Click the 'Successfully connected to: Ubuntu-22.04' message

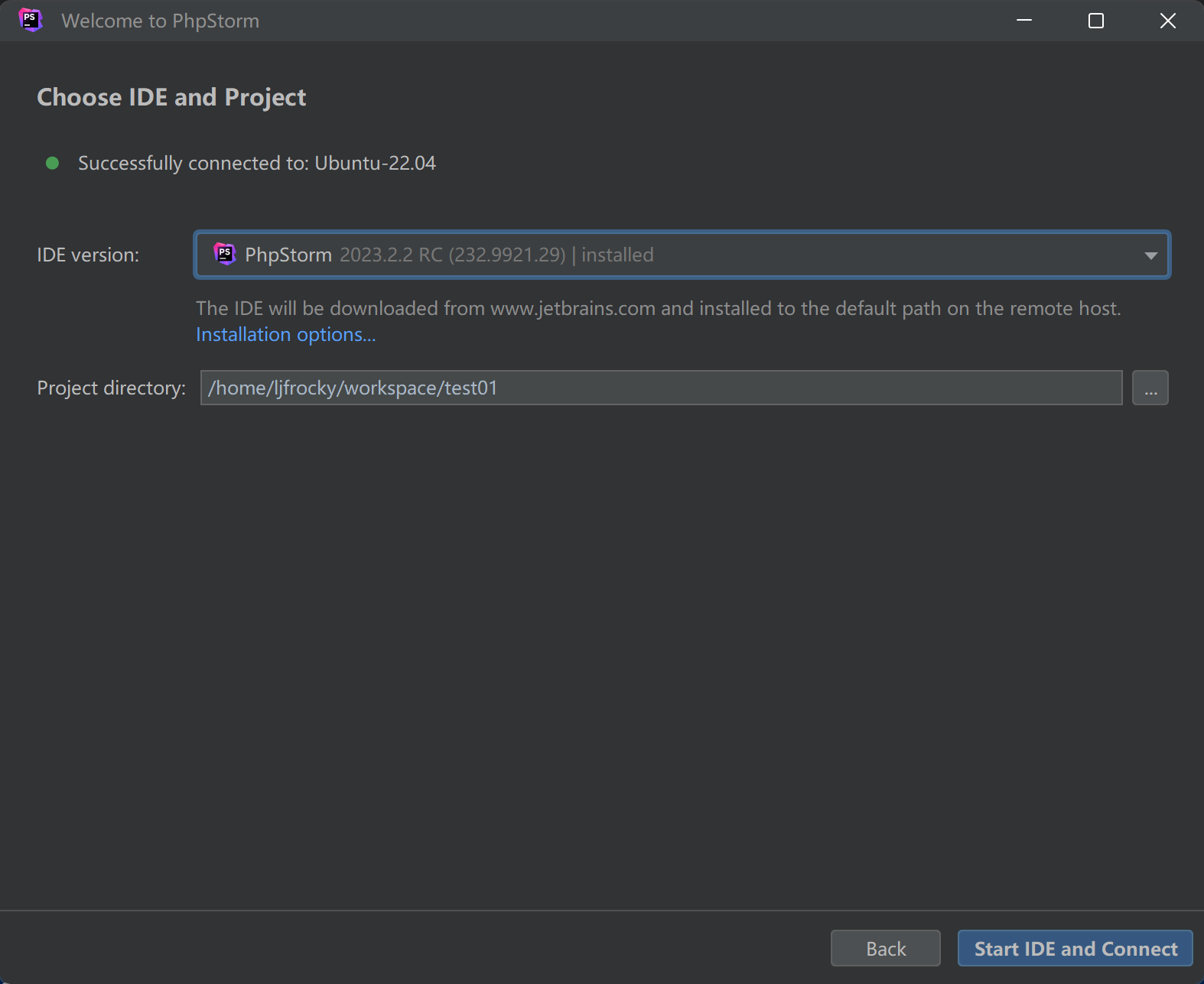point(257,163)
